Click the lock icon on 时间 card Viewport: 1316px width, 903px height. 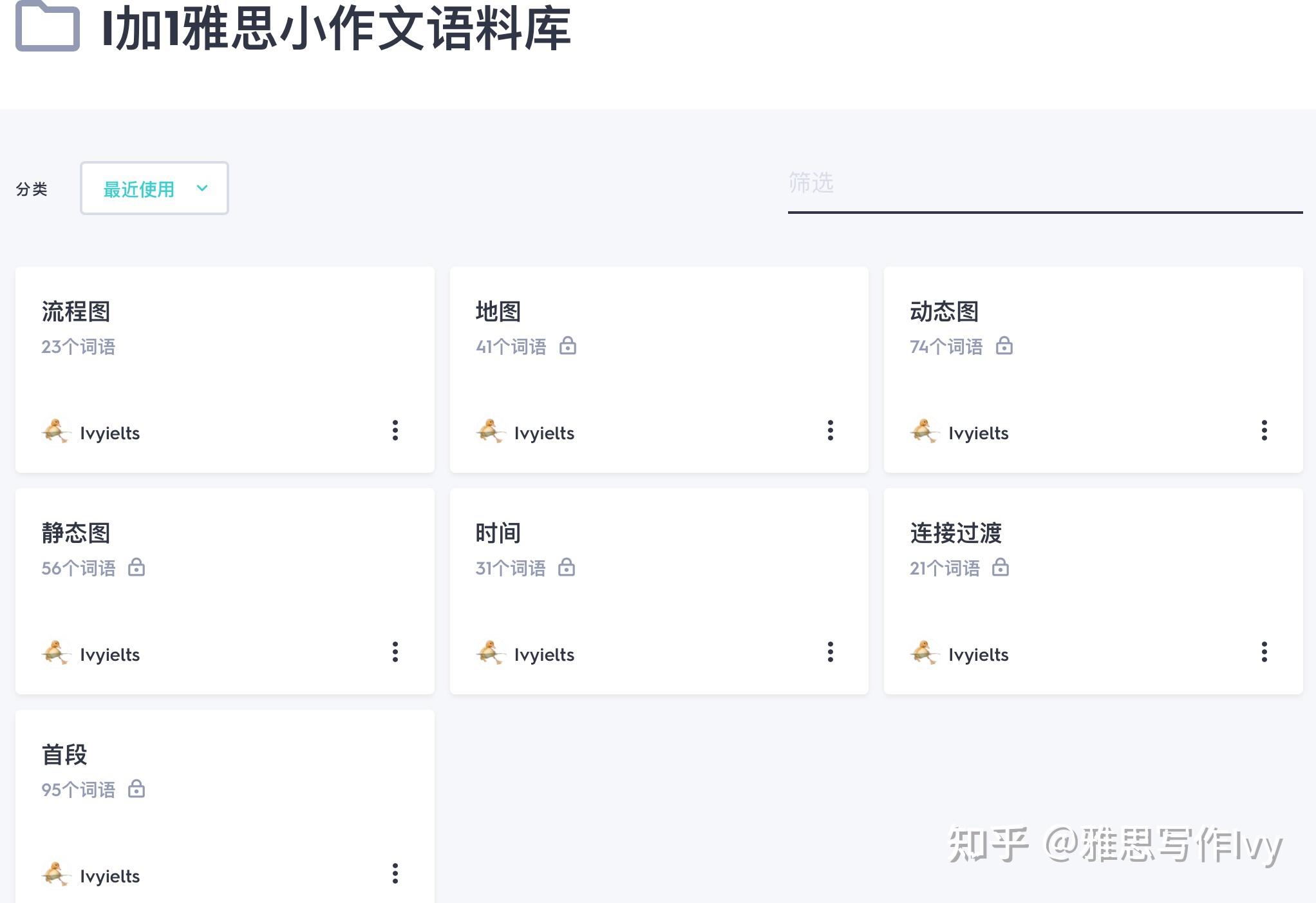click(566, 567)
